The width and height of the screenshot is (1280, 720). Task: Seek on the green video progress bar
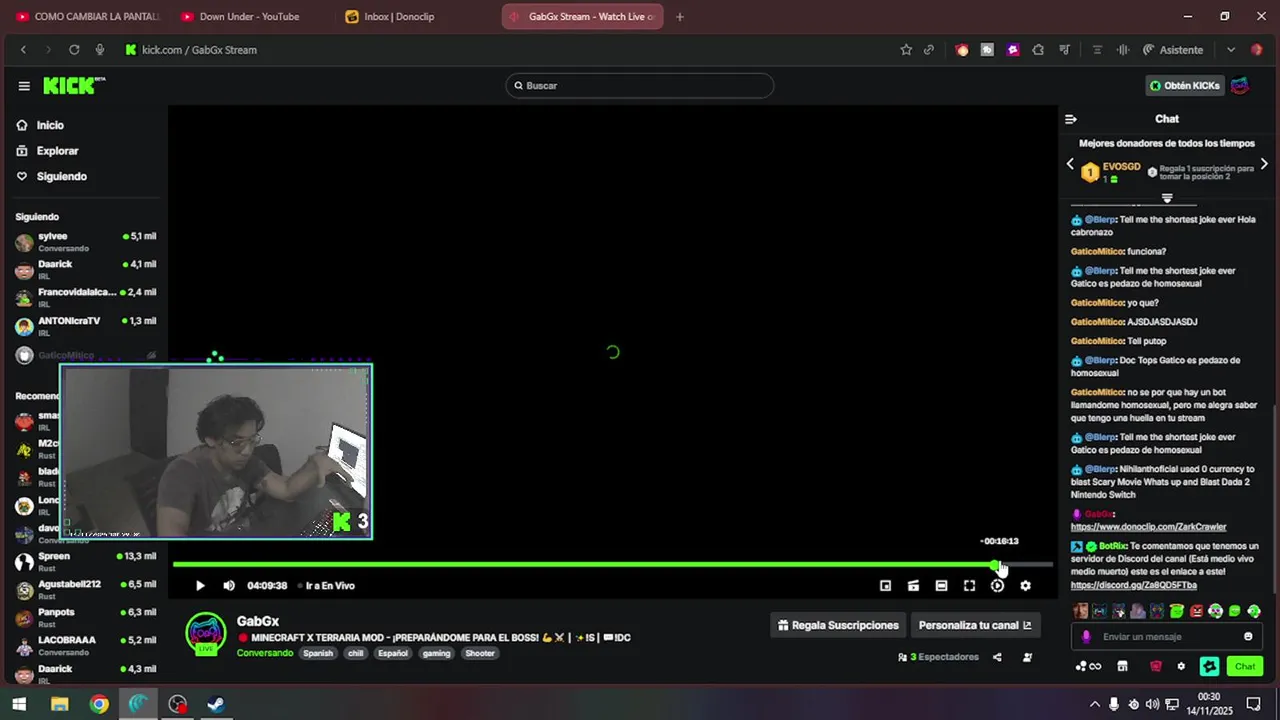point(612,565)
